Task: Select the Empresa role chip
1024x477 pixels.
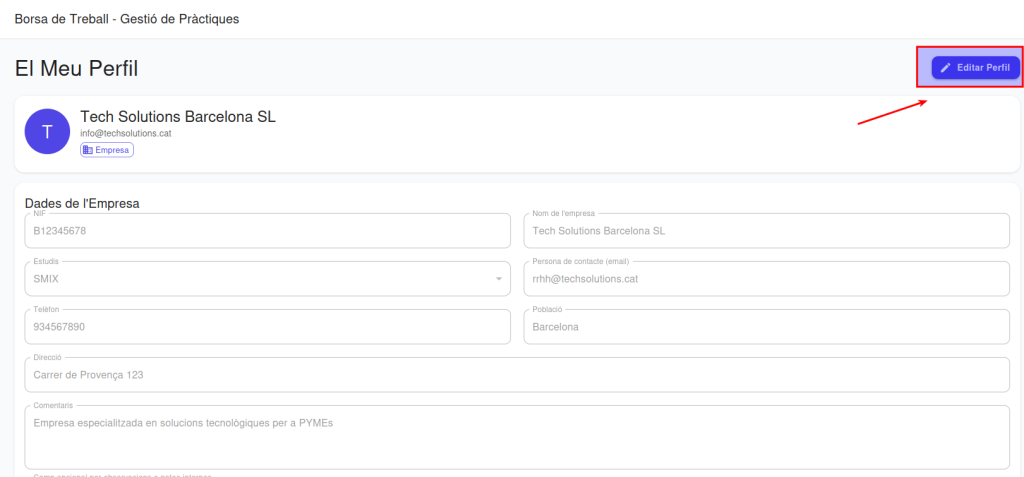Action: [x=107, y=150]
